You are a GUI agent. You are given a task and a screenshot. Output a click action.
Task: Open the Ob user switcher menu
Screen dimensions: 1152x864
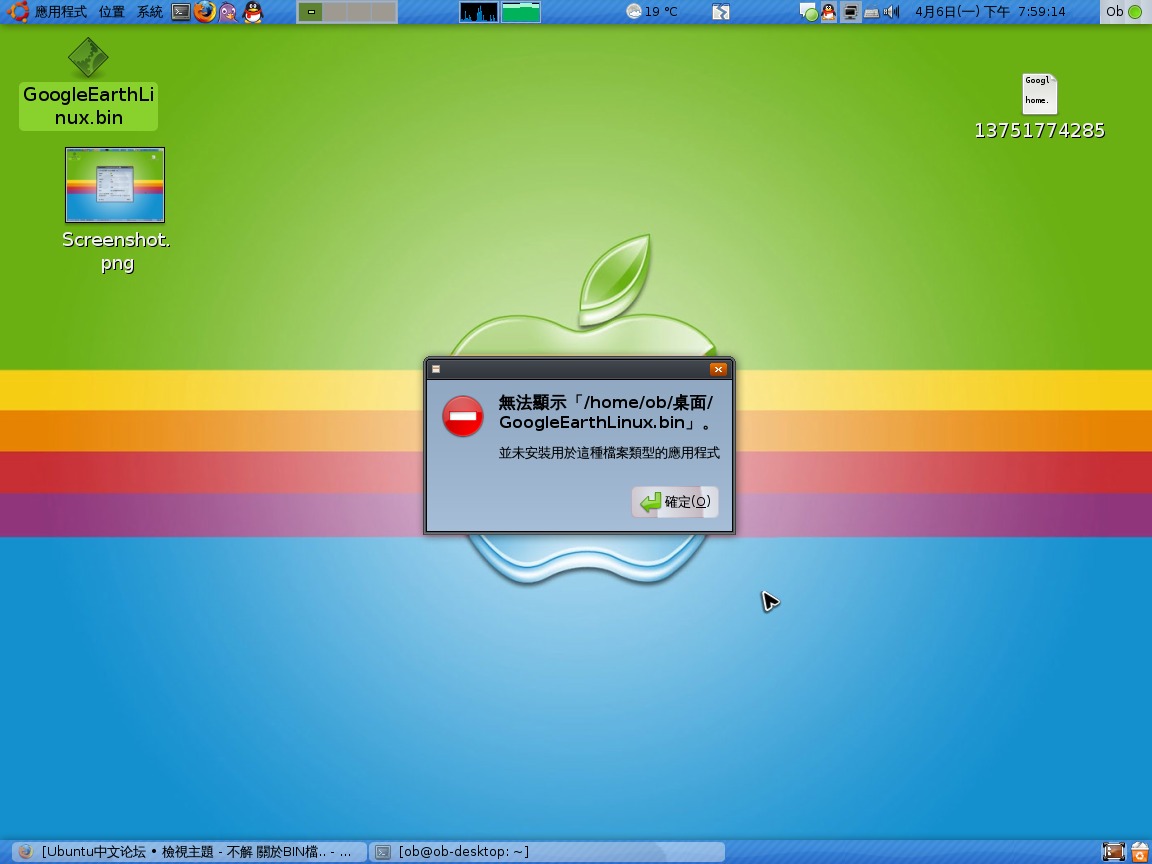[1124, 12]
